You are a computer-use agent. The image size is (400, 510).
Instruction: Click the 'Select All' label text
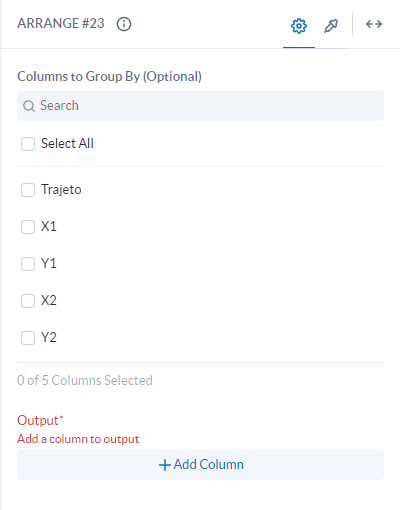pos(67,144)
